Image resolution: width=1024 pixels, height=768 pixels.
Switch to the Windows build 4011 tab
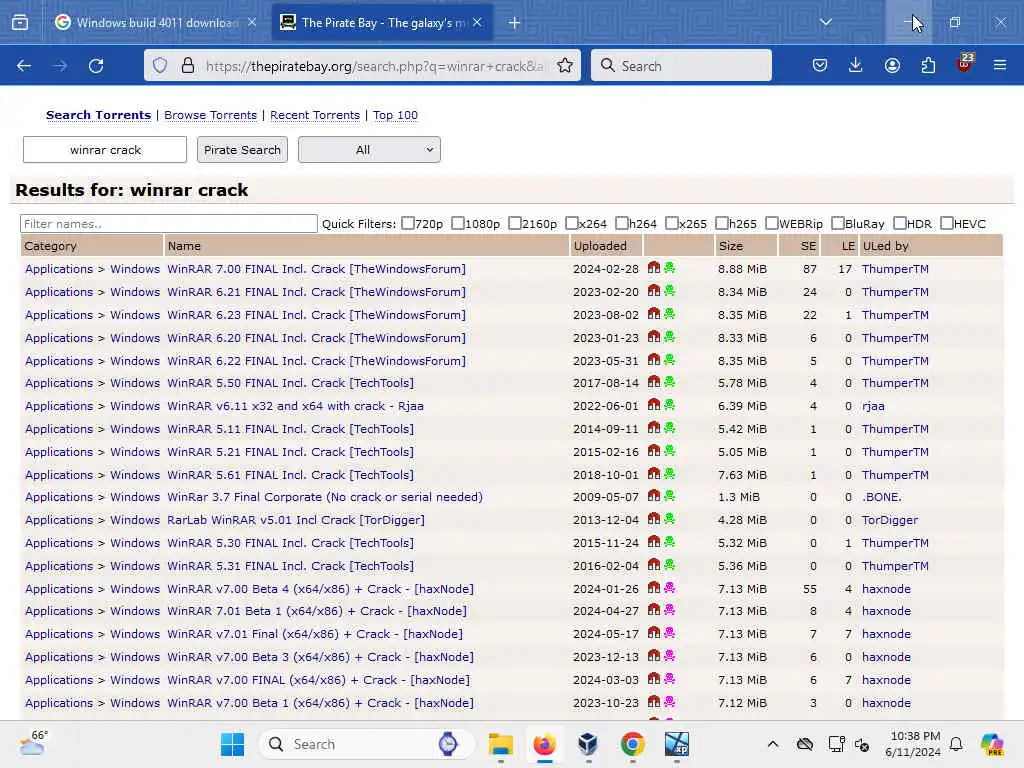[155, 23]
